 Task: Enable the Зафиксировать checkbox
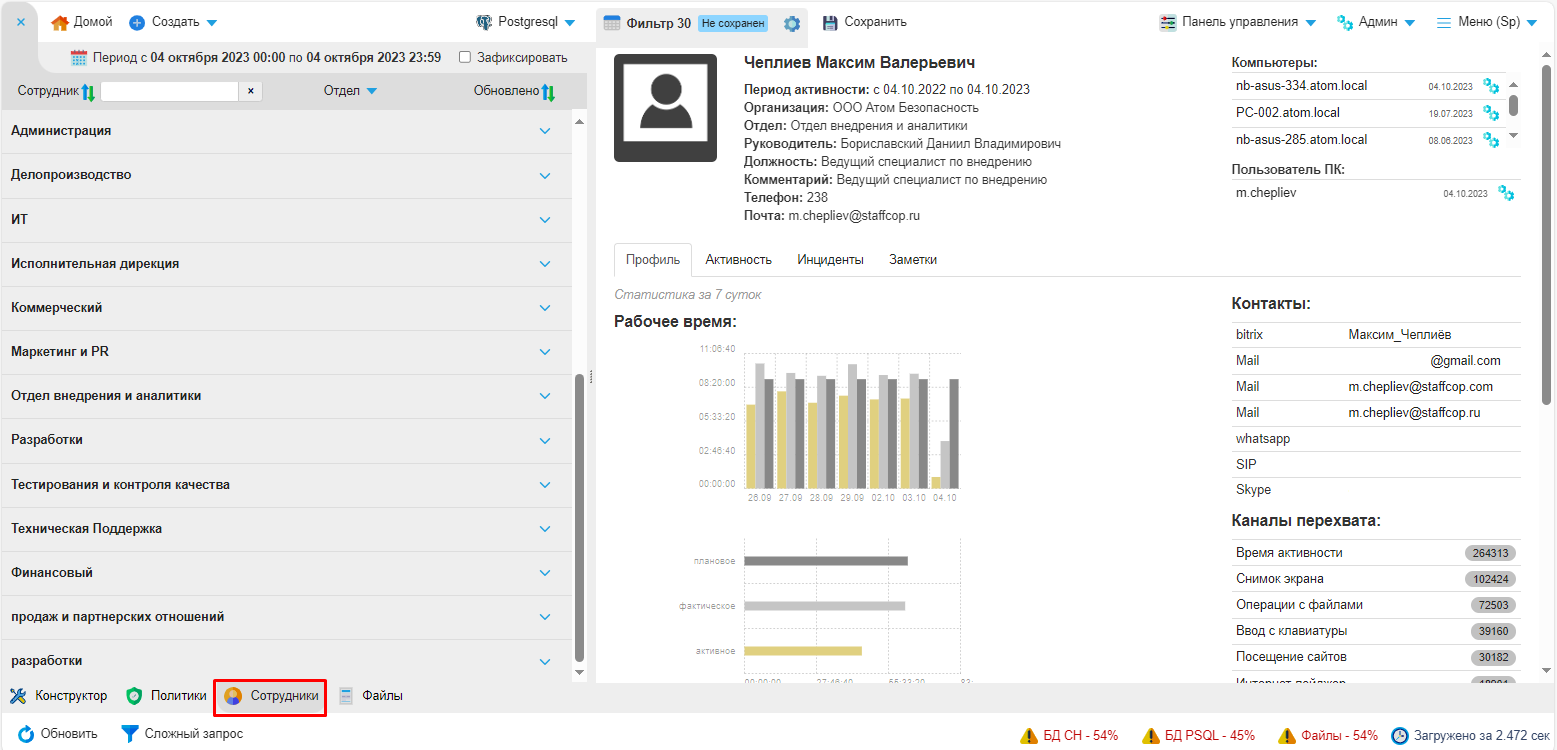point(465,58)
